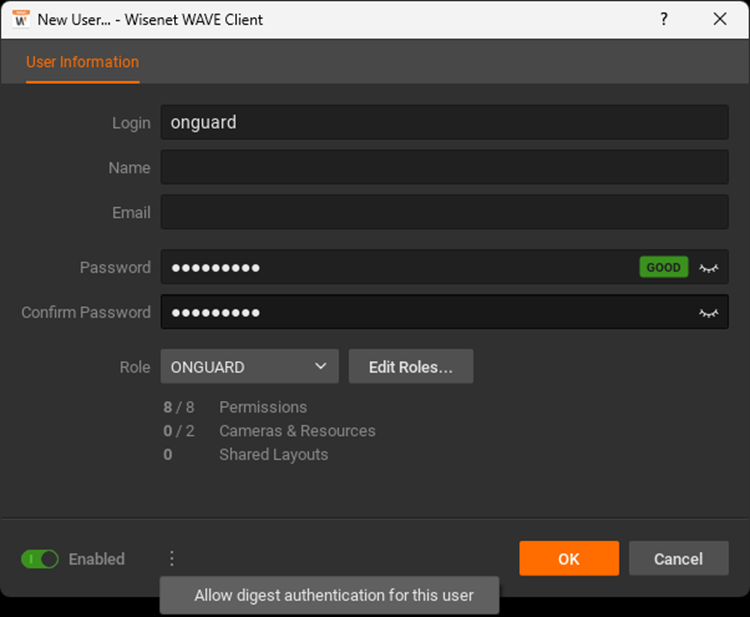Image resolution: width=750 pixels, height=617 pixels.
Task: Click the 0 / 2 Cameras & Resources line
Action: tap(269, 431)
